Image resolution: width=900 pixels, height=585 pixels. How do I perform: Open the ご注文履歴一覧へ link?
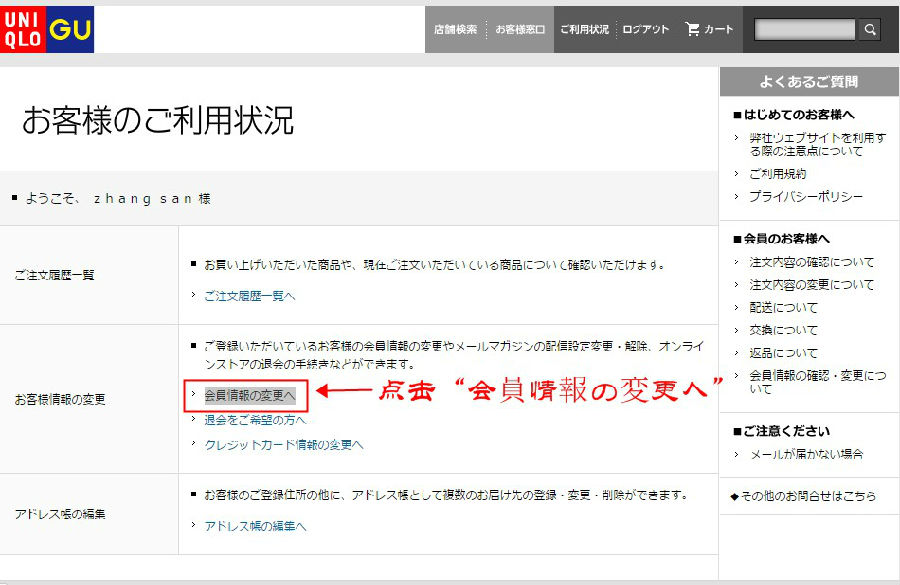250,296
